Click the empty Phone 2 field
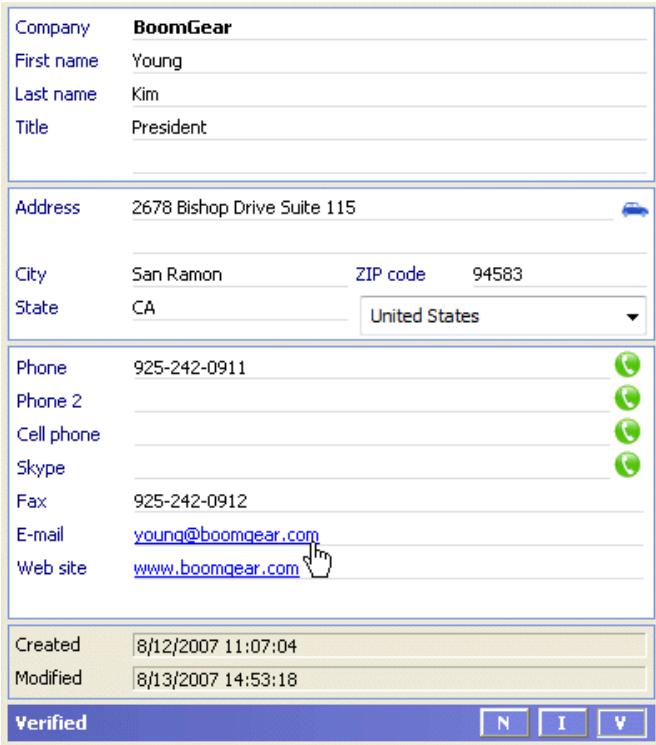Image resolution: width=656 pixels, height=745 pixels. (x=371, y=401)
